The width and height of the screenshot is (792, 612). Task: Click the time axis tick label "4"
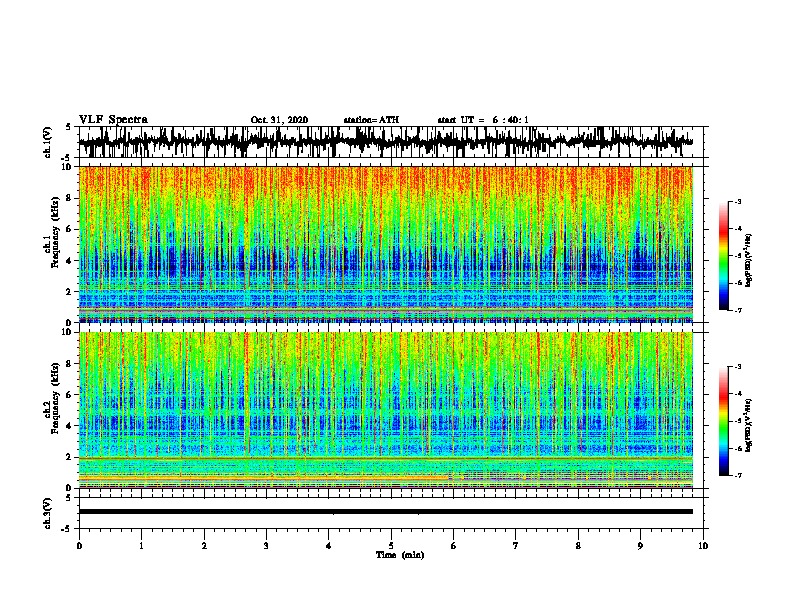[x=329, y=546]
